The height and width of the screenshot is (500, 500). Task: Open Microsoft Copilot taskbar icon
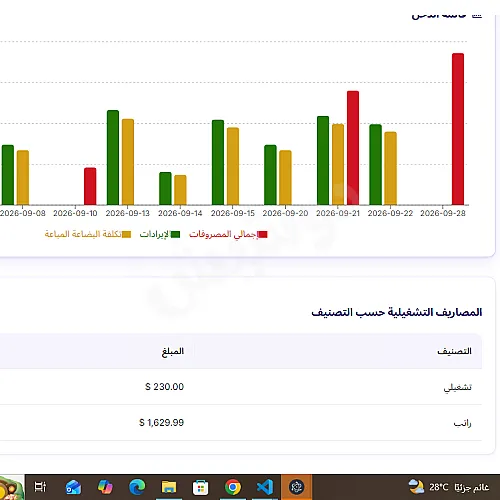tap(105, 487)
